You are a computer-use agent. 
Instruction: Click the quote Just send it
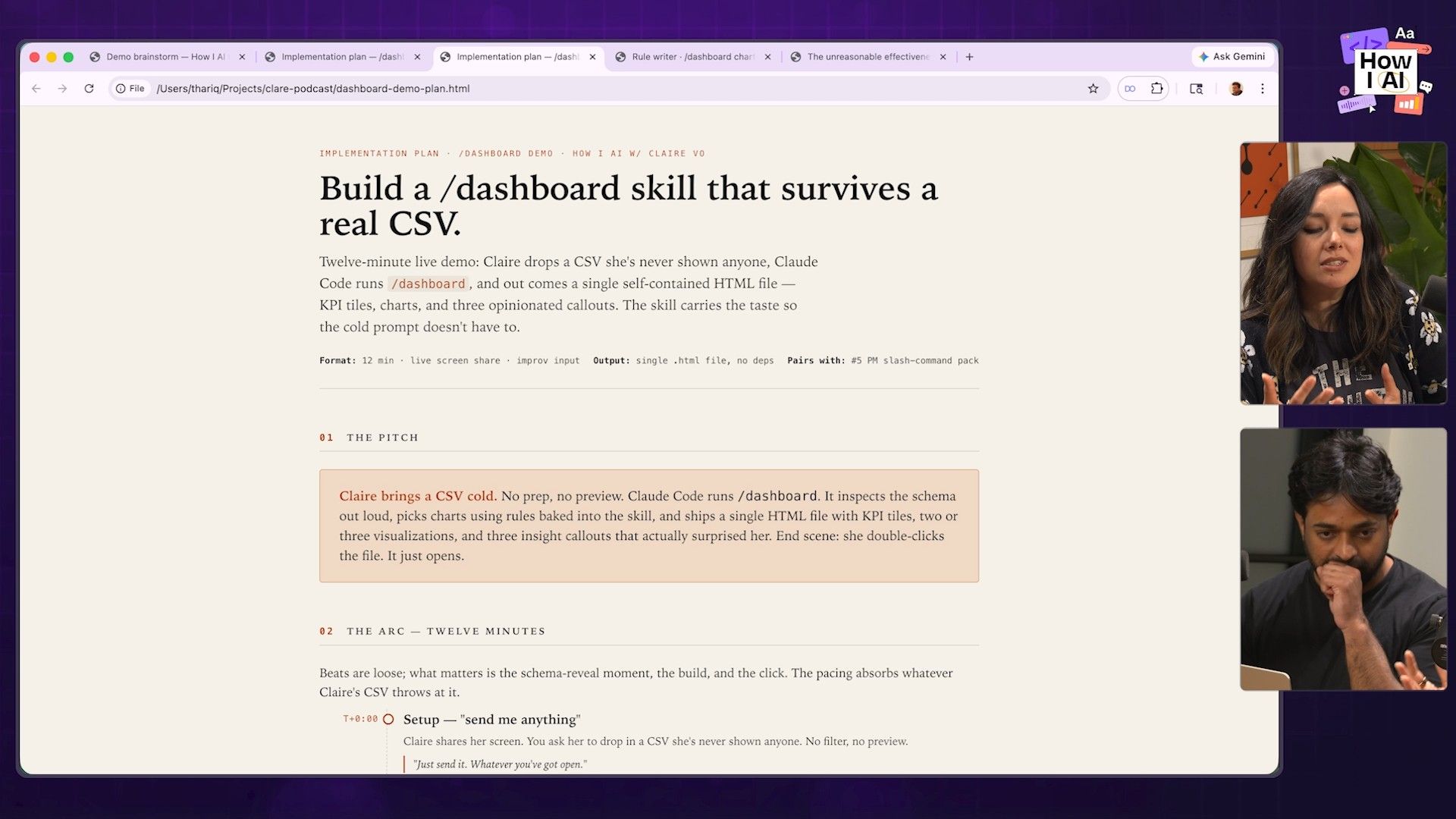tap(500, 764)
